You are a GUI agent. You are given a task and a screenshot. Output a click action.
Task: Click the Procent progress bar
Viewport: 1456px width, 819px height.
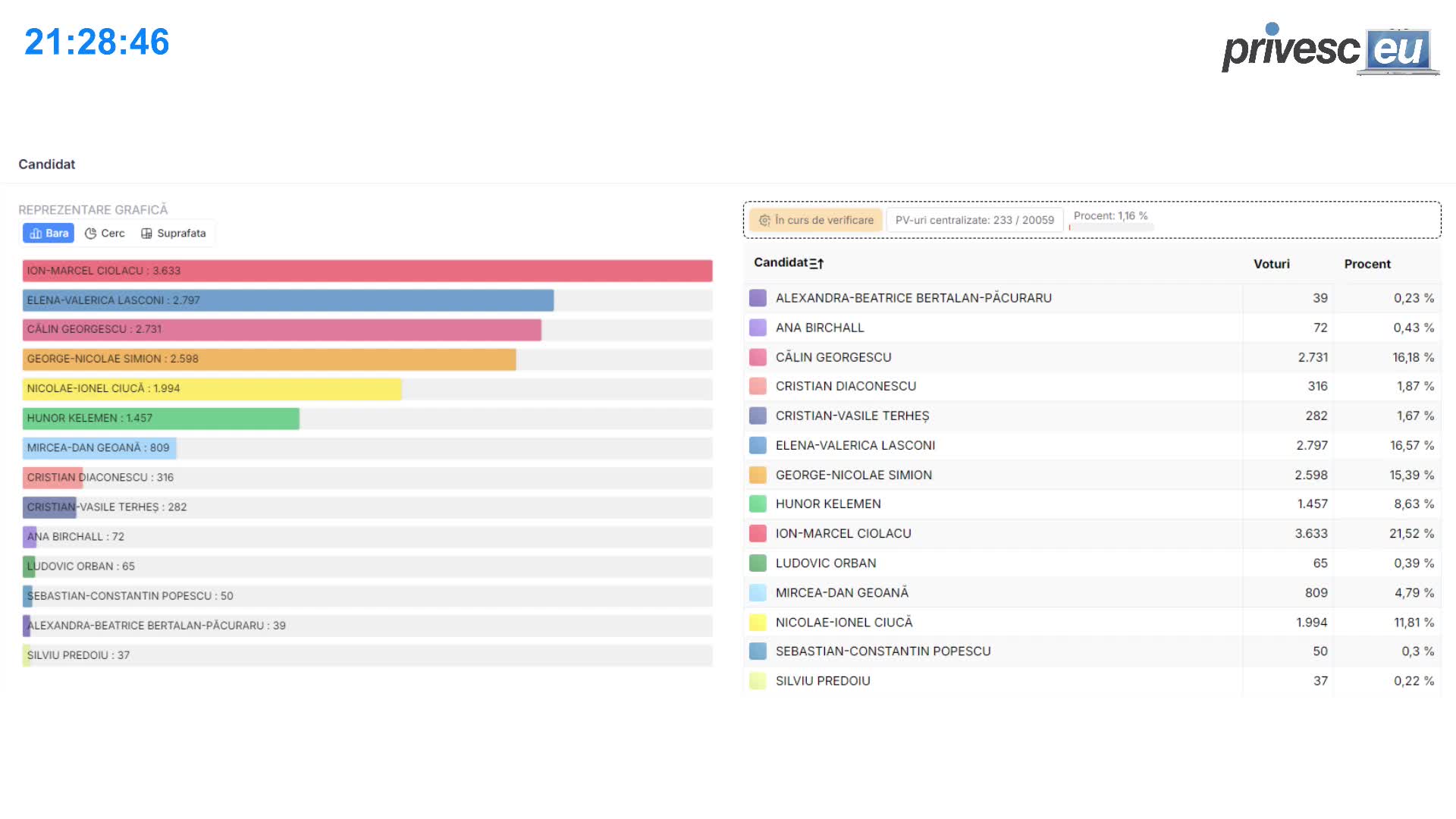(x=1111, y=227)
